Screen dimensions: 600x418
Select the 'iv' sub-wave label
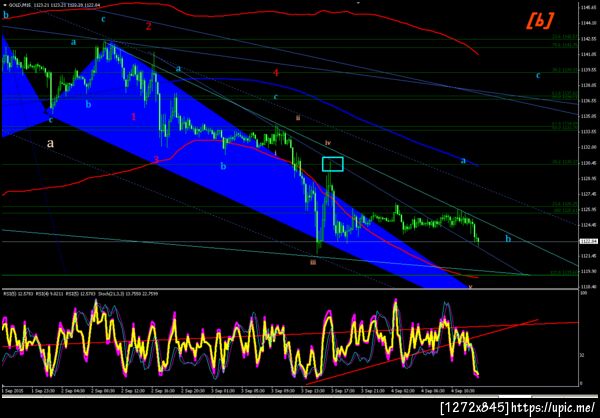[x=328, y=142]
